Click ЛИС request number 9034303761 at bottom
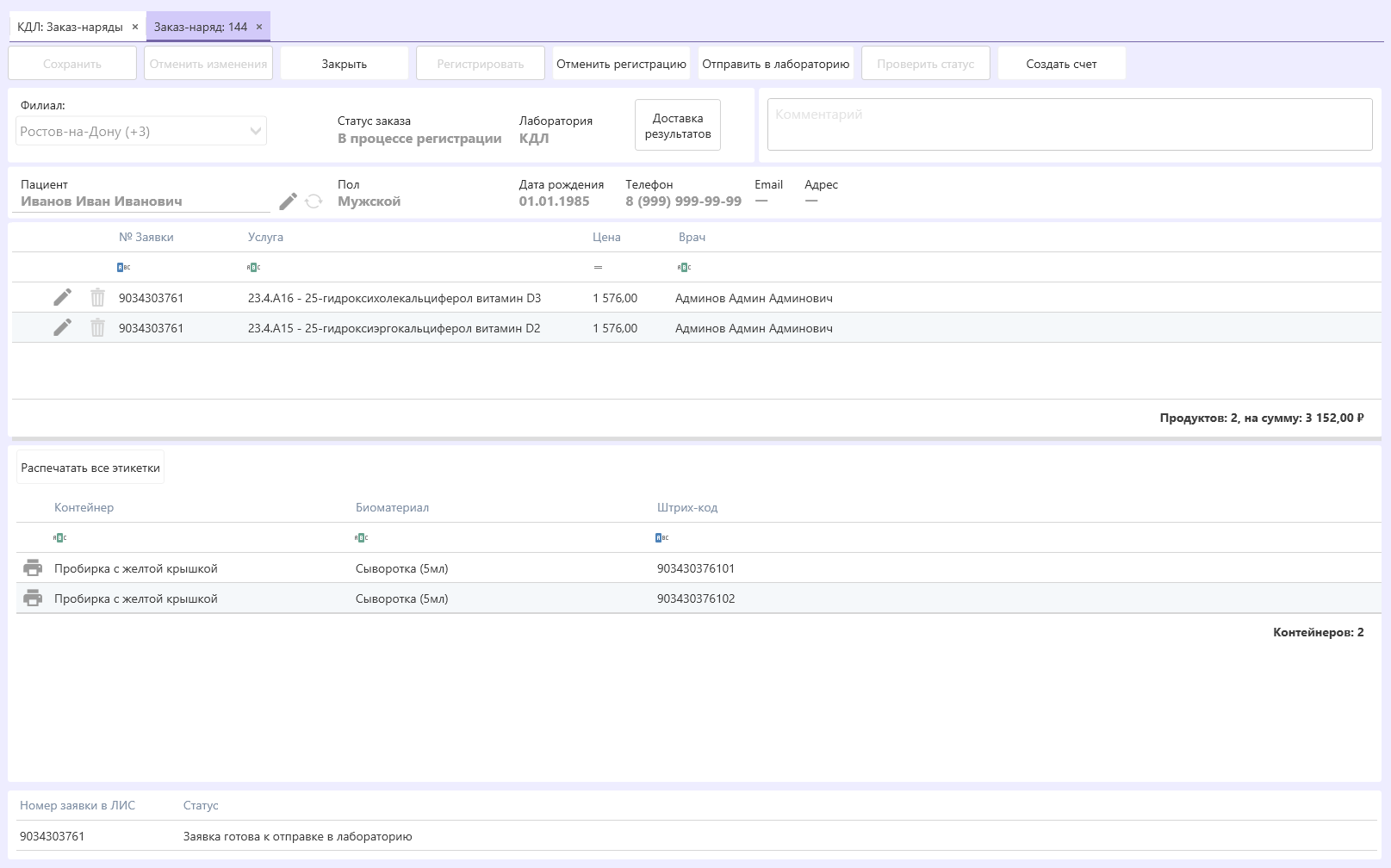This screenshot has height=868, width=1391. (52, 836)
